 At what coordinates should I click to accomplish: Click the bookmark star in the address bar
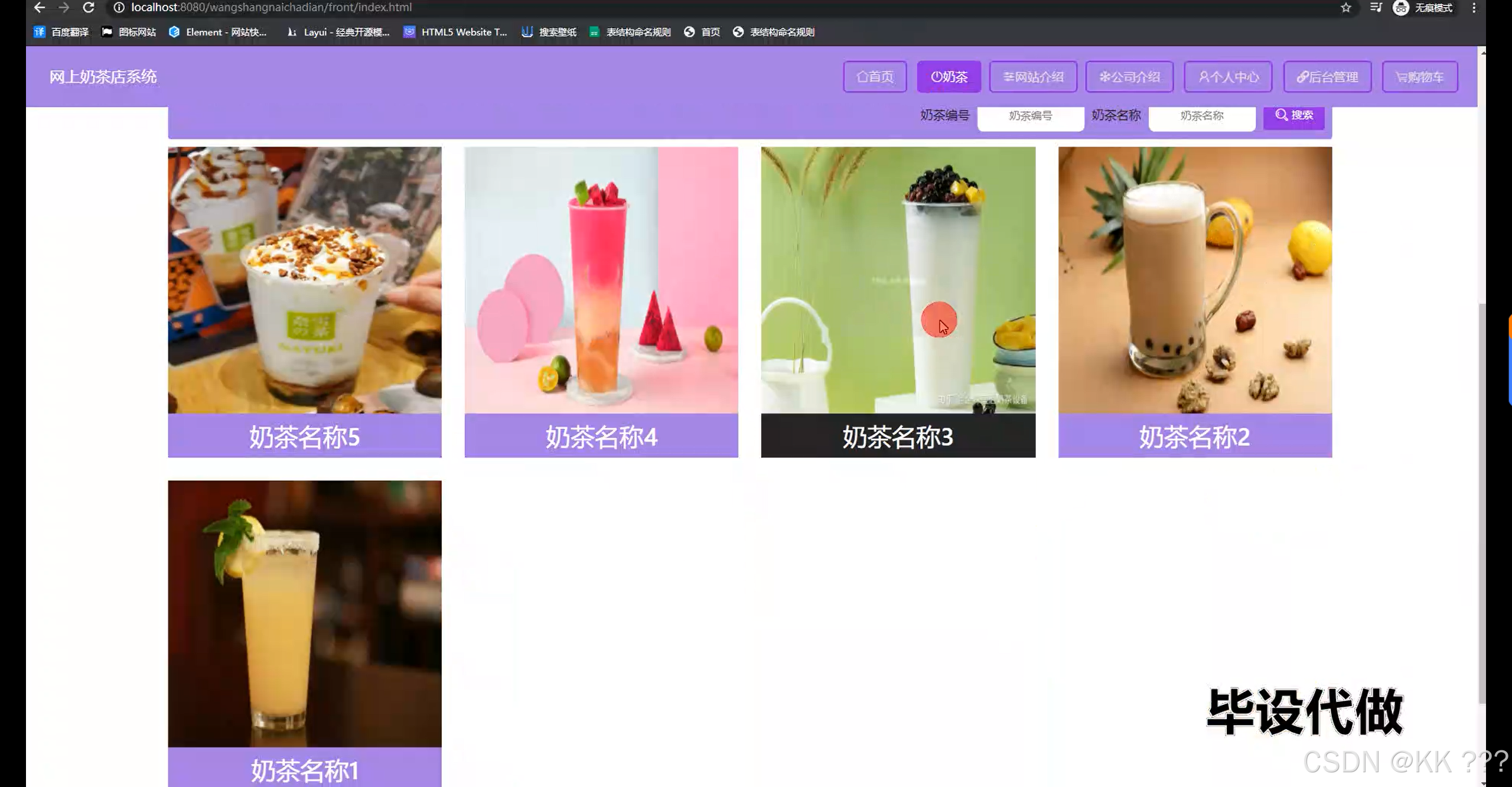pos(1347,8)
